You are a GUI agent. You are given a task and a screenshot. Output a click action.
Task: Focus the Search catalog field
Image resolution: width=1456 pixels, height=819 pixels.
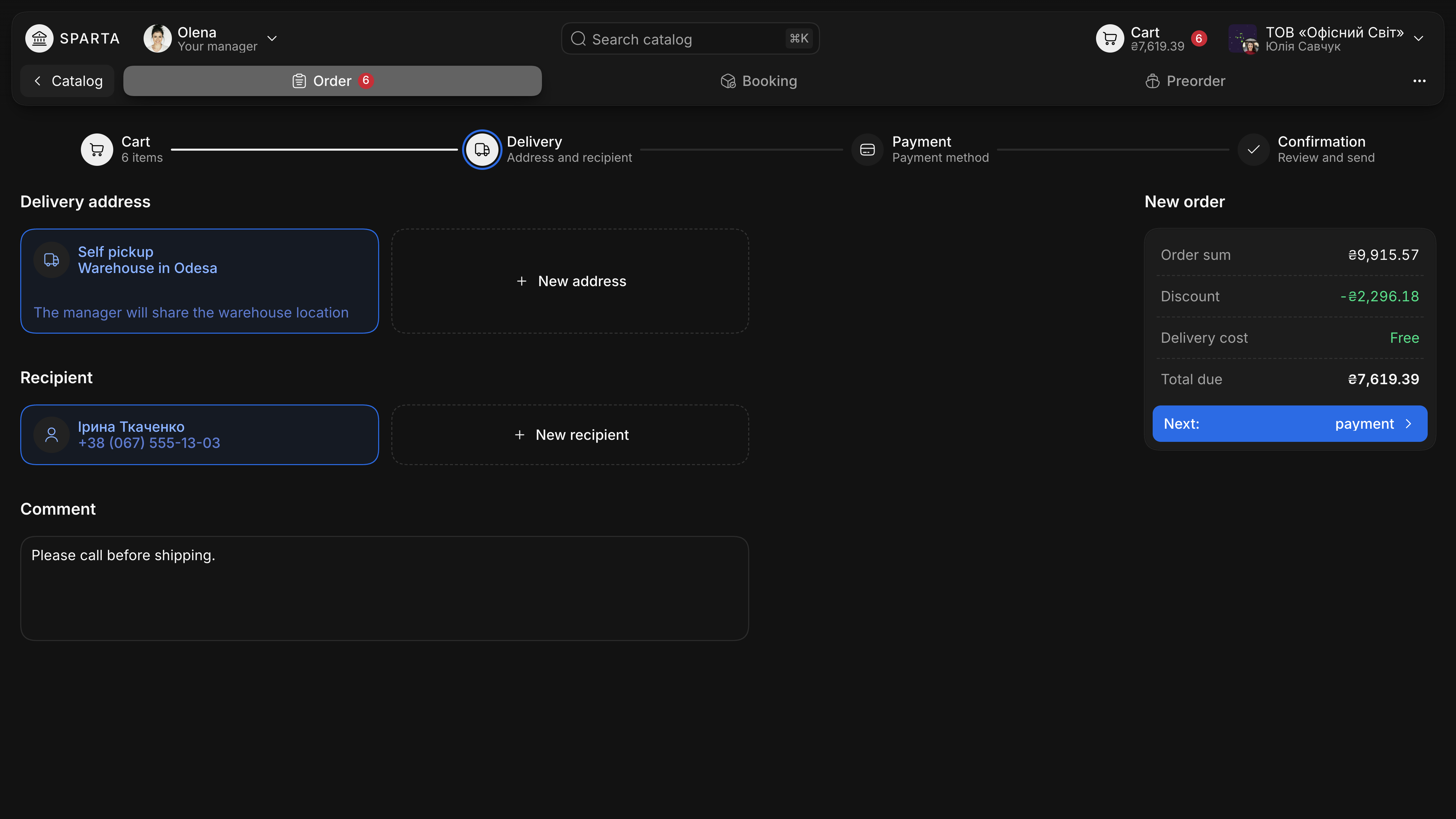690,38
